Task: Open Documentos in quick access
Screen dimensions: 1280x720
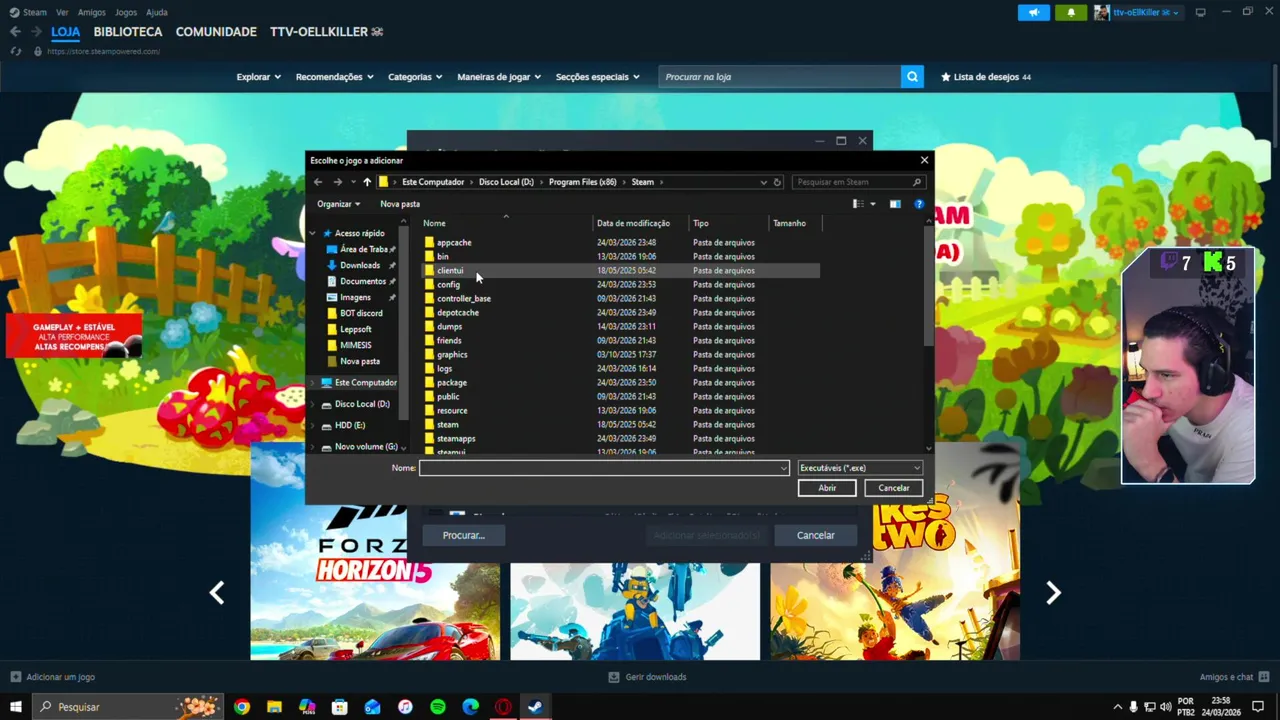Action: tap(362, 281)
